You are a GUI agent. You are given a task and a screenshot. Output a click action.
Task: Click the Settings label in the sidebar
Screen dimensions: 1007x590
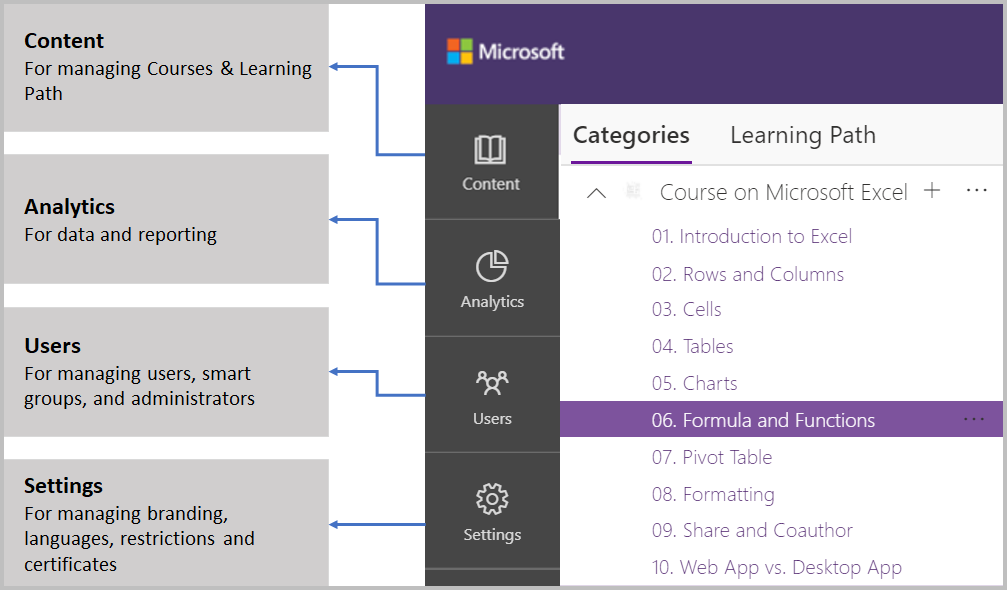pyautogui.click(x=492, y=535)
